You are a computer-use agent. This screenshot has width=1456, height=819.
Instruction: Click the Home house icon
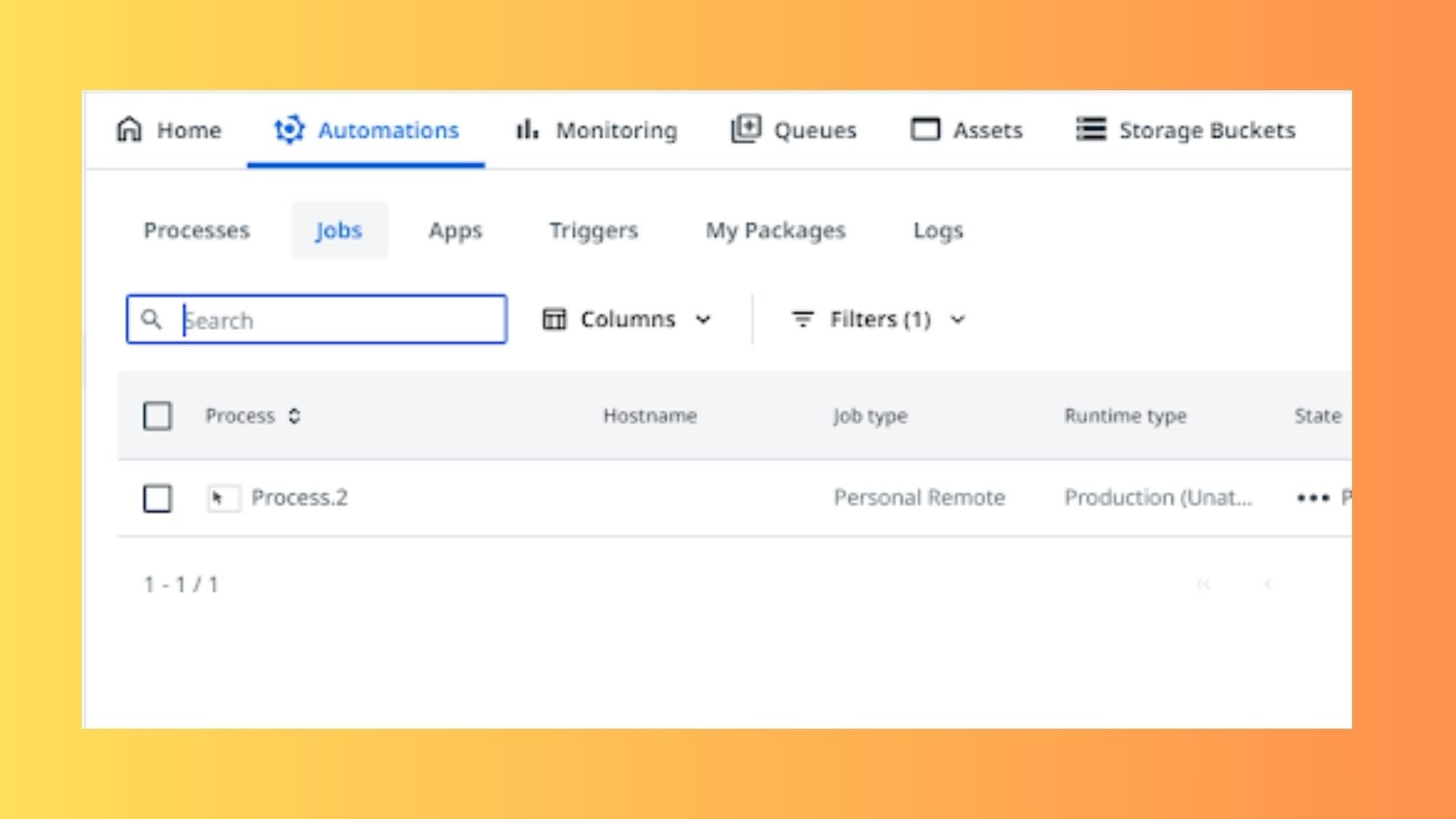coord(129,130)
